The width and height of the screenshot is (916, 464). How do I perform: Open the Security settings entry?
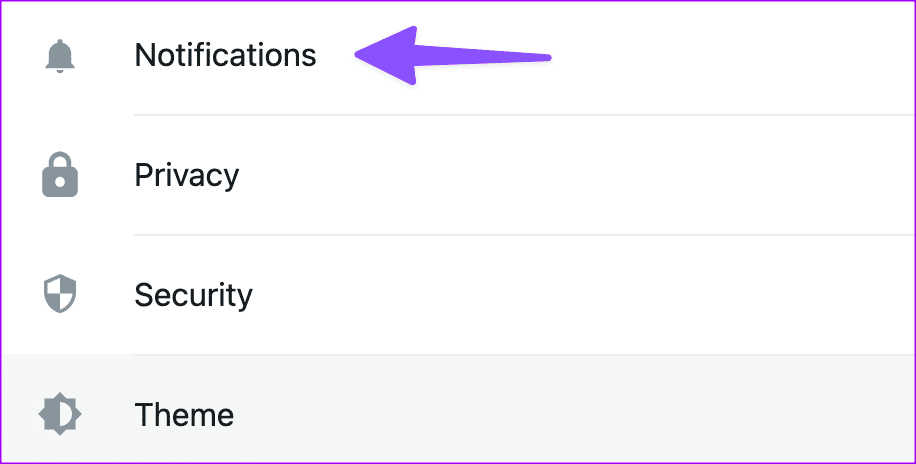pyautogui.click(x=458, y=295)
